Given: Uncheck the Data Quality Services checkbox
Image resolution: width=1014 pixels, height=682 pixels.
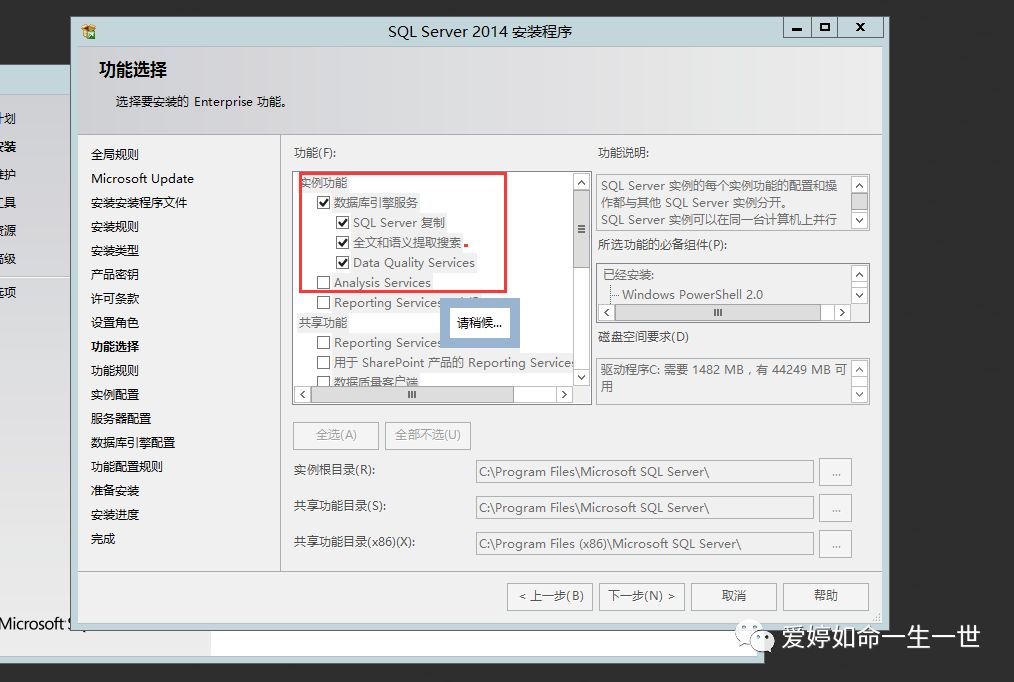Looking at the screenshot, I should tap(343, 262).
